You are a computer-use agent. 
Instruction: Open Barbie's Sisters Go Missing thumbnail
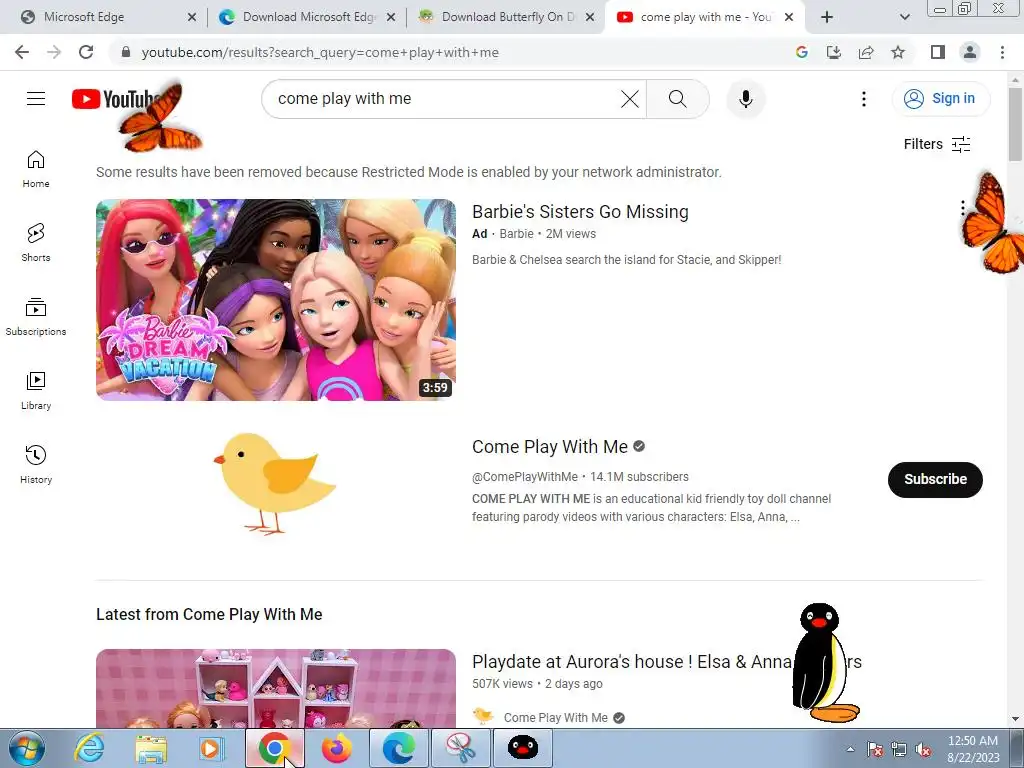[x=276, y=300]
